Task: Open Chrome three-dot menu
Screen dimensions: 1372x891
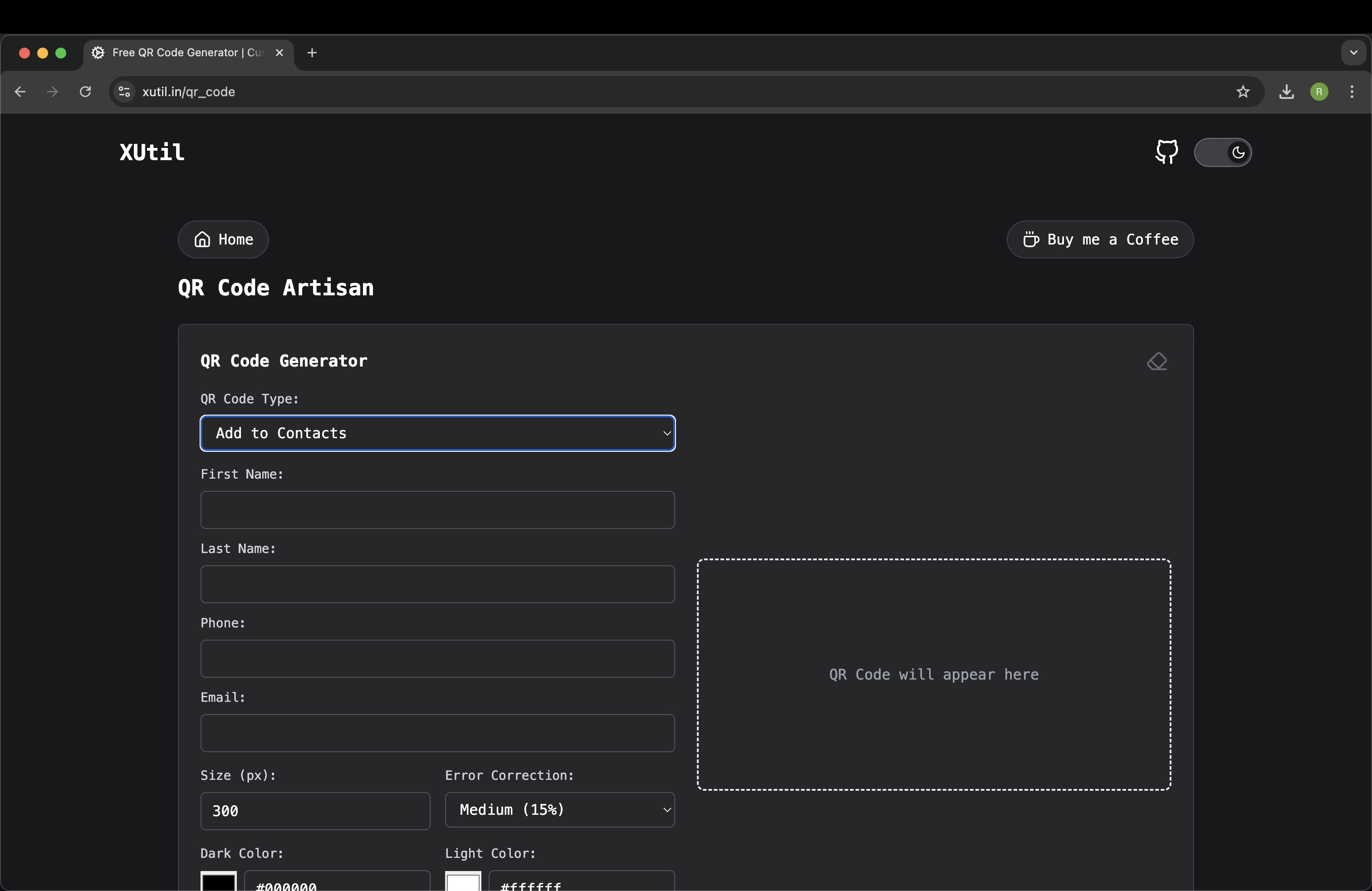Action: click(1352, 92)
